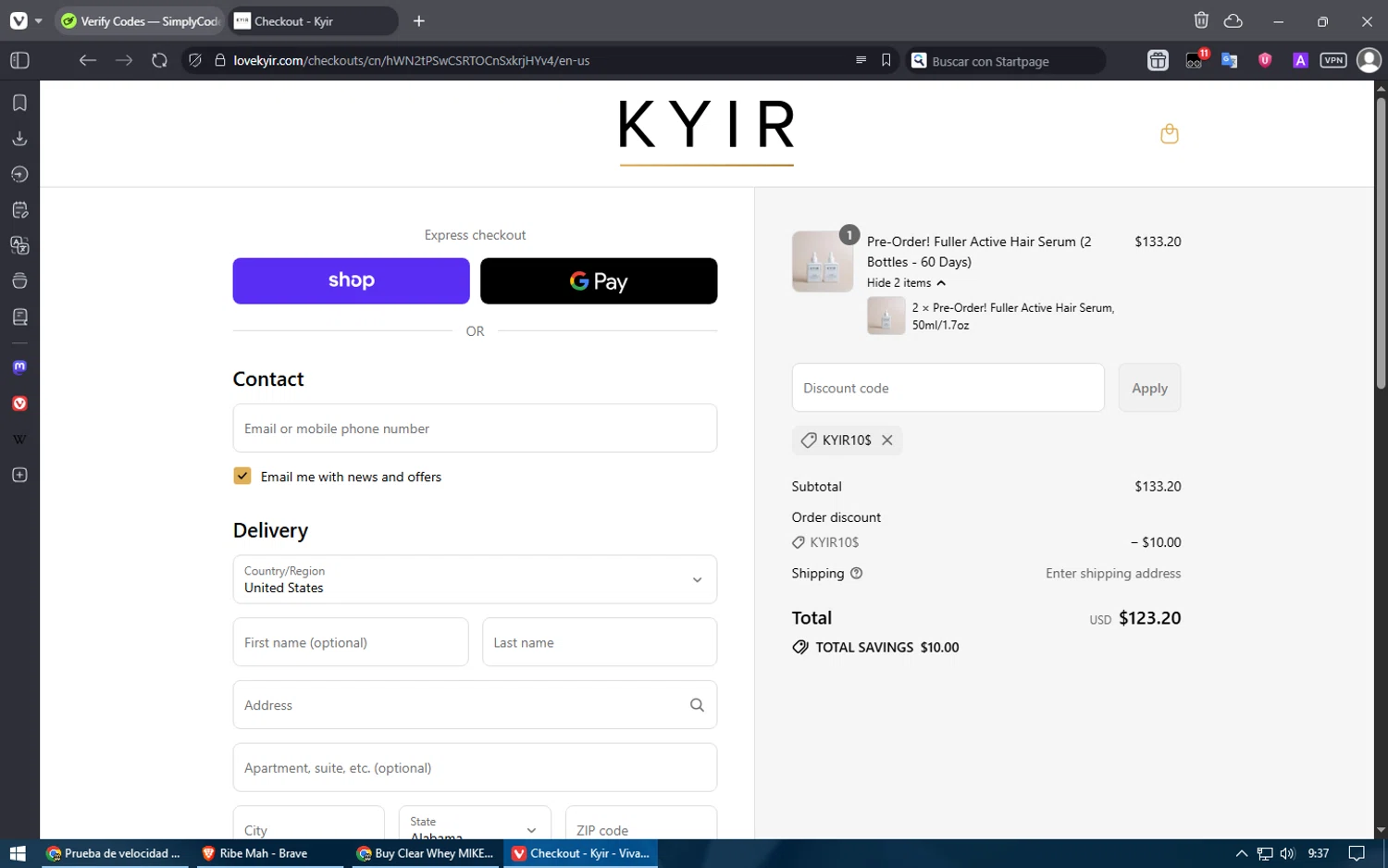
Task: Apply the discount code
Action: point(1149,388)
